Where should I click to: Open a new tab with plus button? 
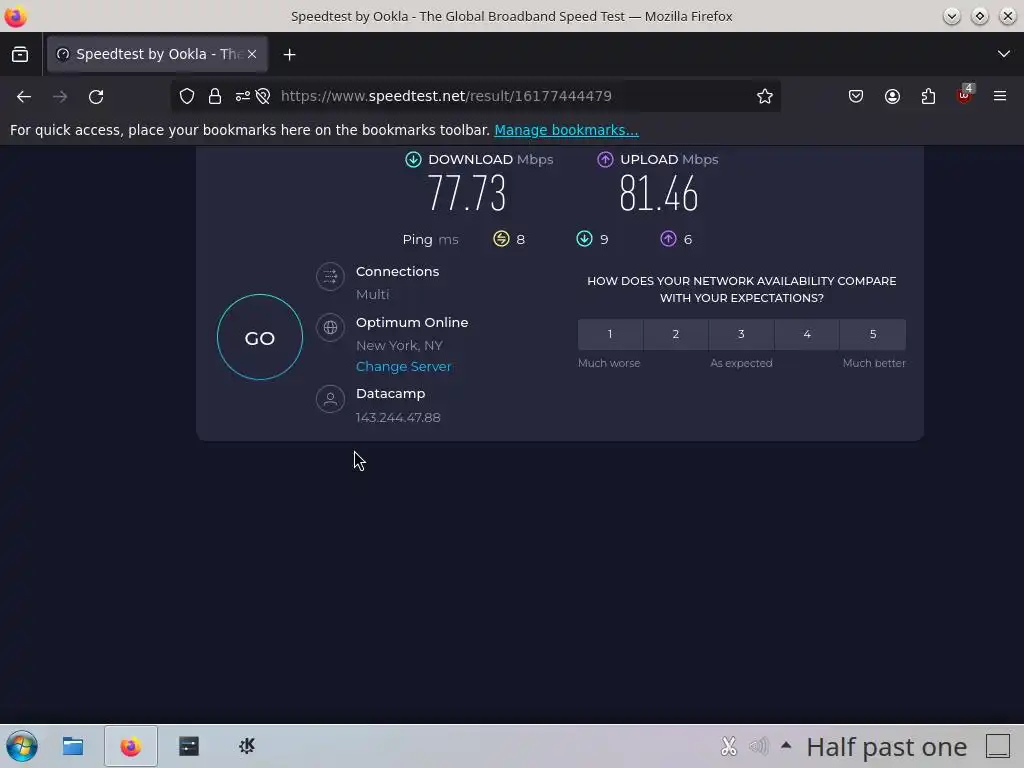click(x=289, y=55)
